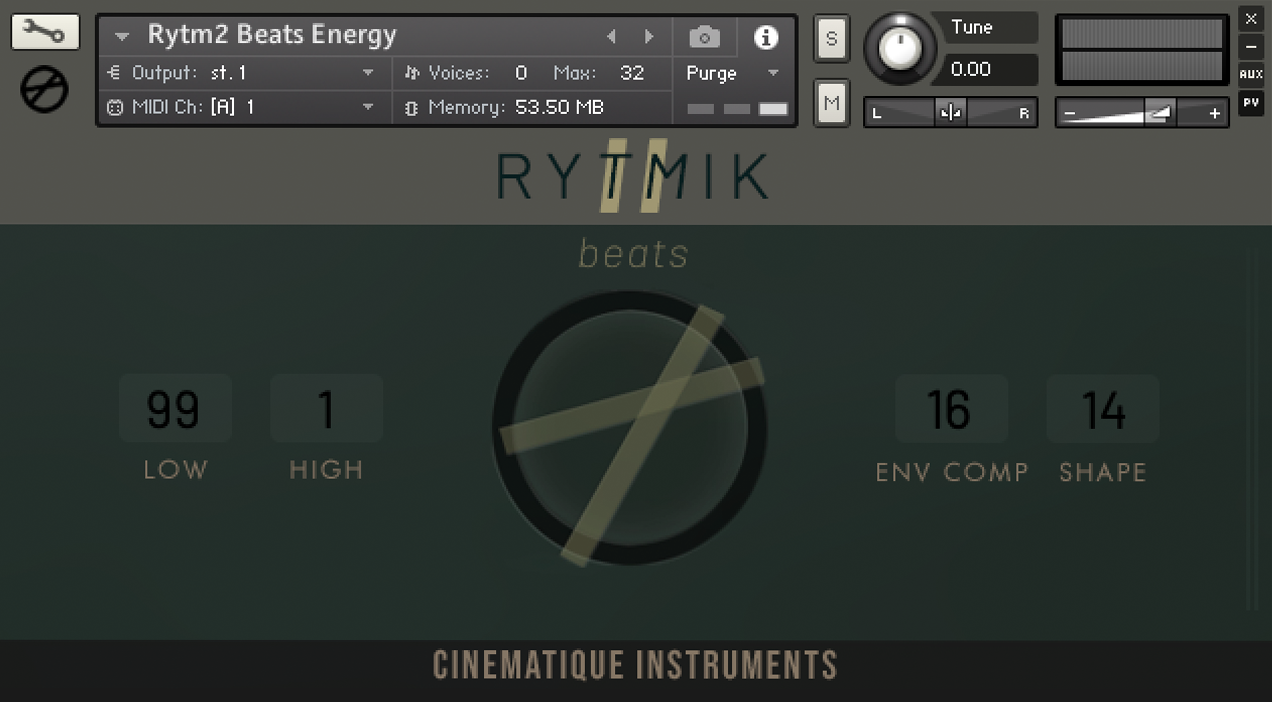Click the beats label above the knob
This screenshot has width=1272, height=702.
(634, 255)
